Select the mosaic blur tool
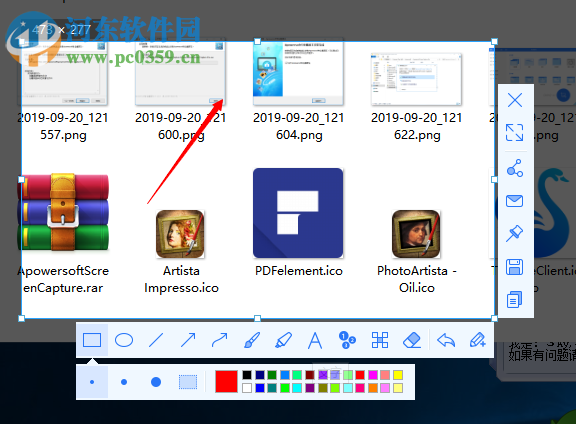 379,340
